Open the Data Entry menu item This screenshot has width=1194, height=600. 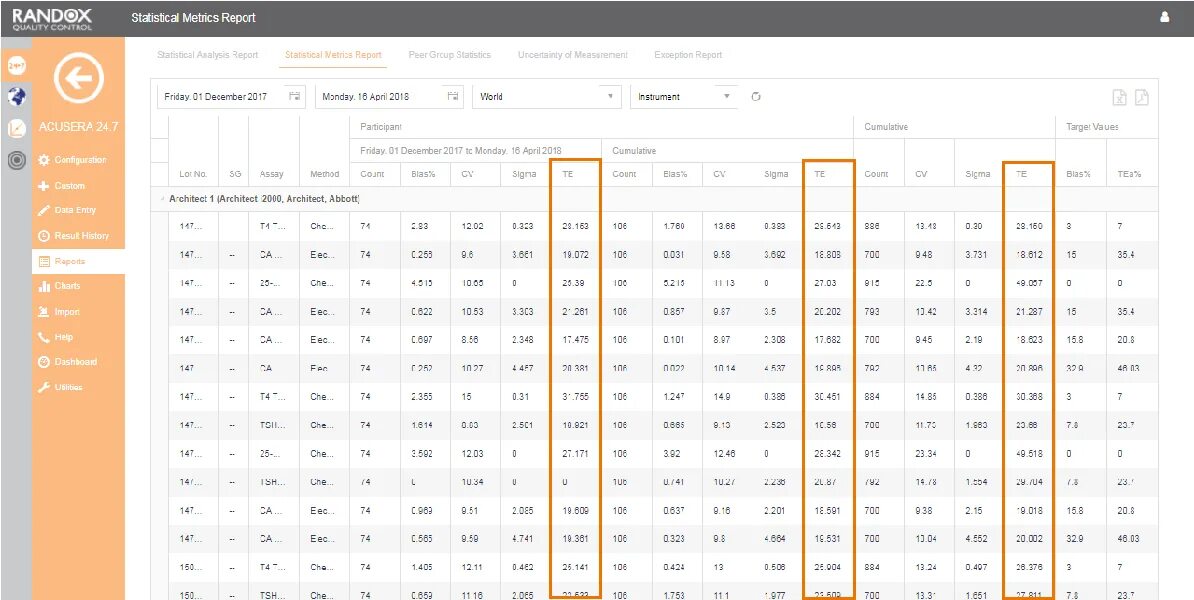click(78, 210)
